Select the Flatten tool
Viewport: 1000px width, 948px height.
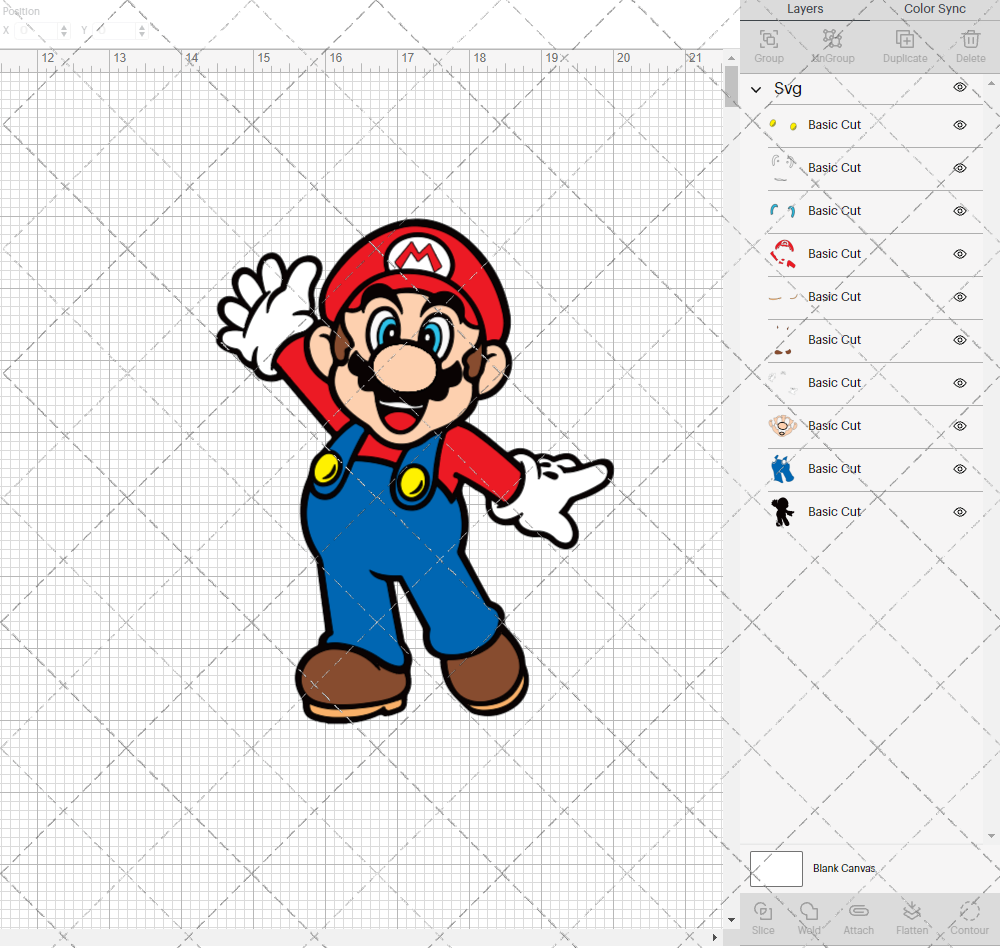(912, 918)
